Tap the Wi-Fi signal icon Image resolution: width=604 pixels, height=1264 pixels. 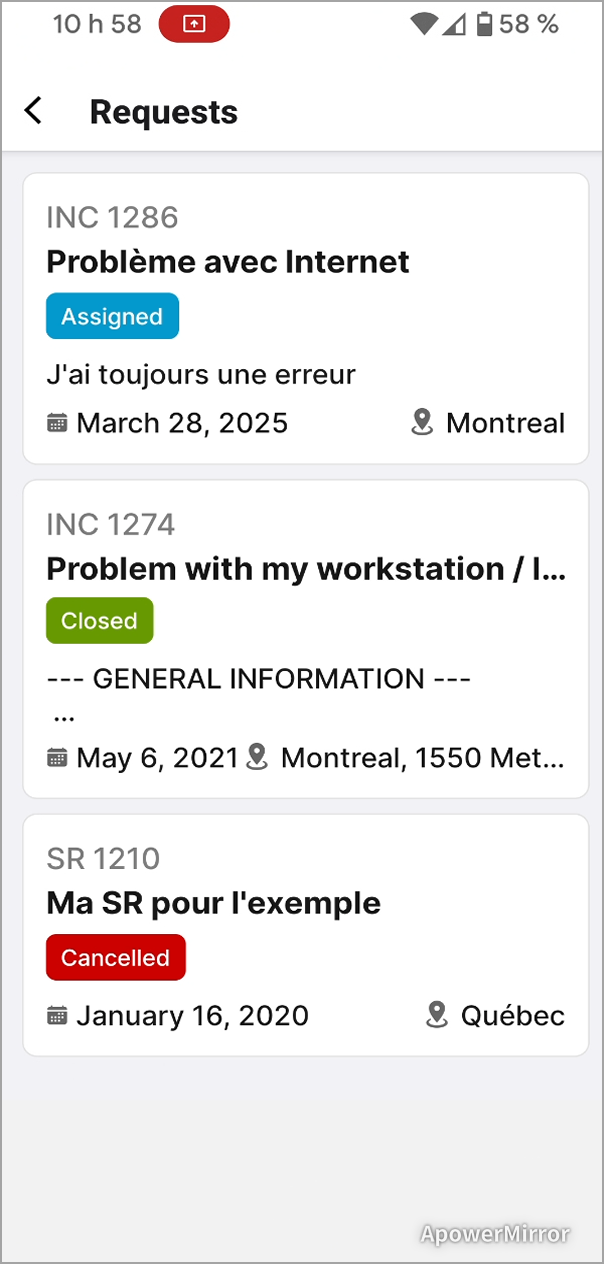coord(424,24)
